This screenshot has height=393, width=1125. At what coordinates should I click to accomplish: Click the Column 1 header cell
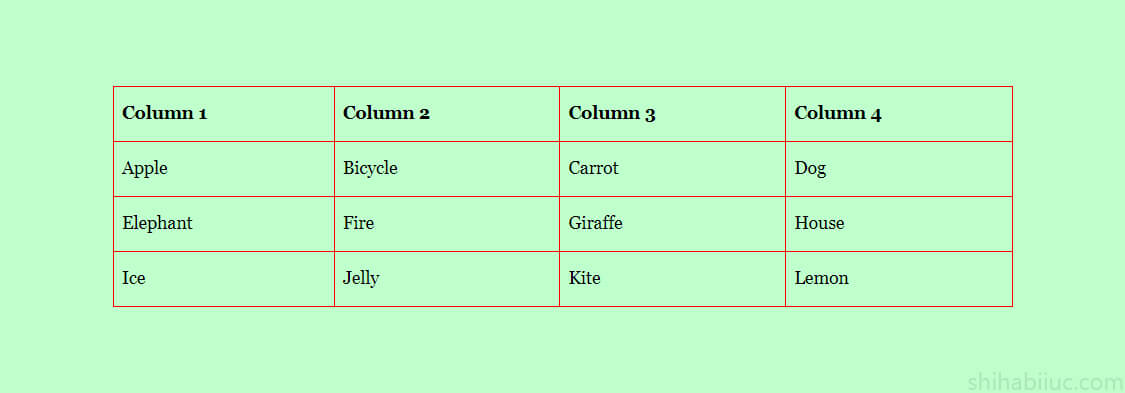click(224, 114)
